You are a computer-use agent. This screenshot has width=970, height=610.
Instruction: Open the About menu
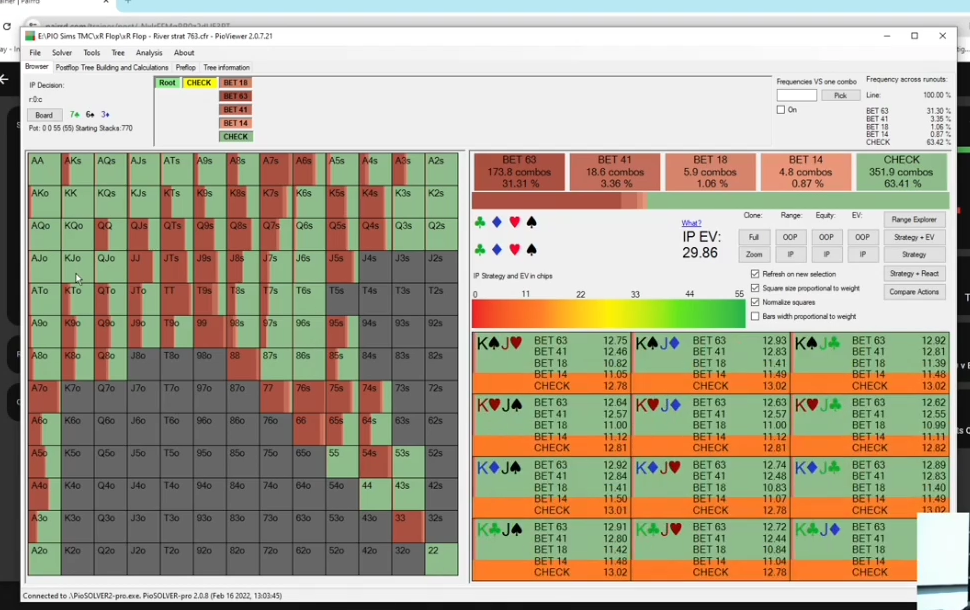[184, 53]
